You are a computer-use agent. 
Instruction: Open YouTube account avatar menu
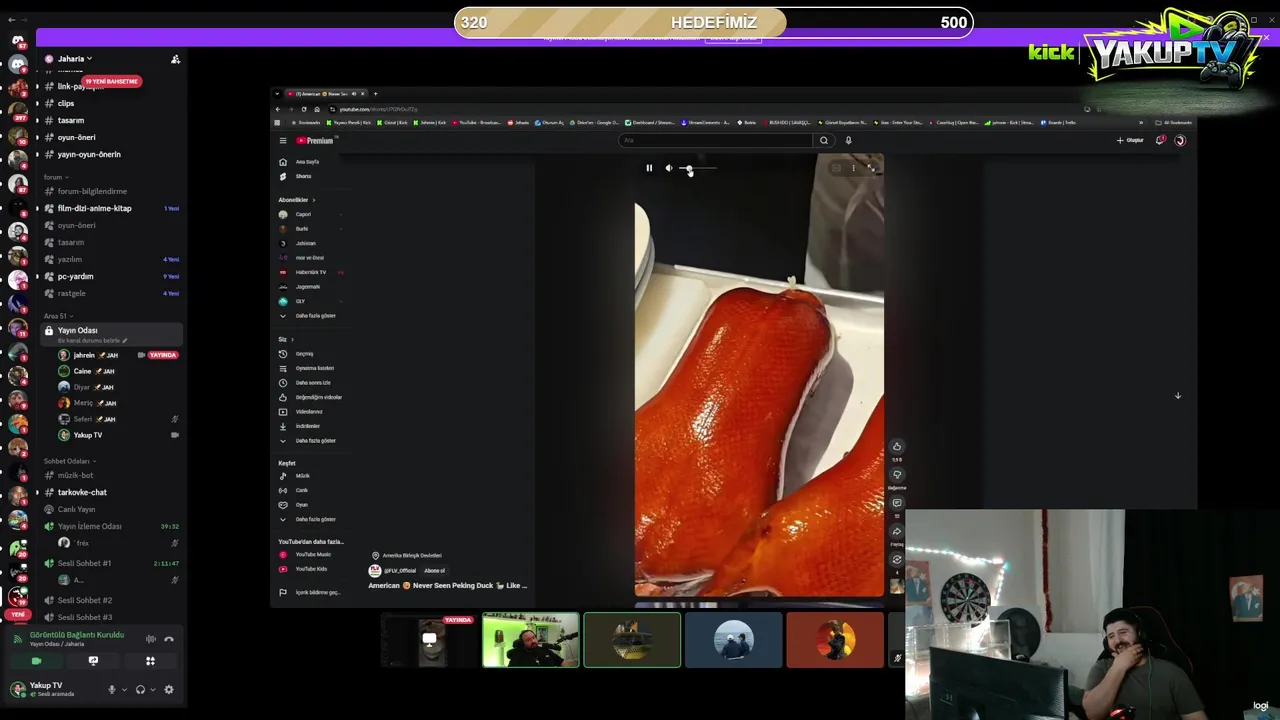pyautogui.click(x=1180, y=141)
